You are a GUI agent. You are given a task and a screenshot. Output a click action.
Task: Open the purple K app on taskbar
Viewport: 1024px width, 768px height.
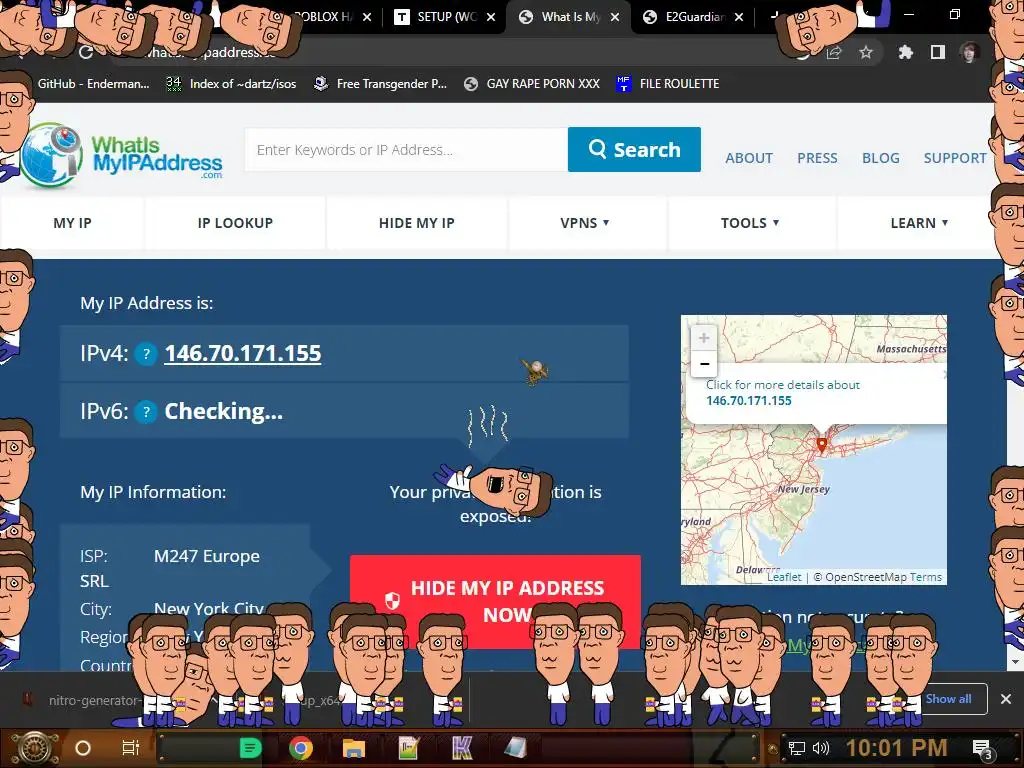(x=462, y=748)
